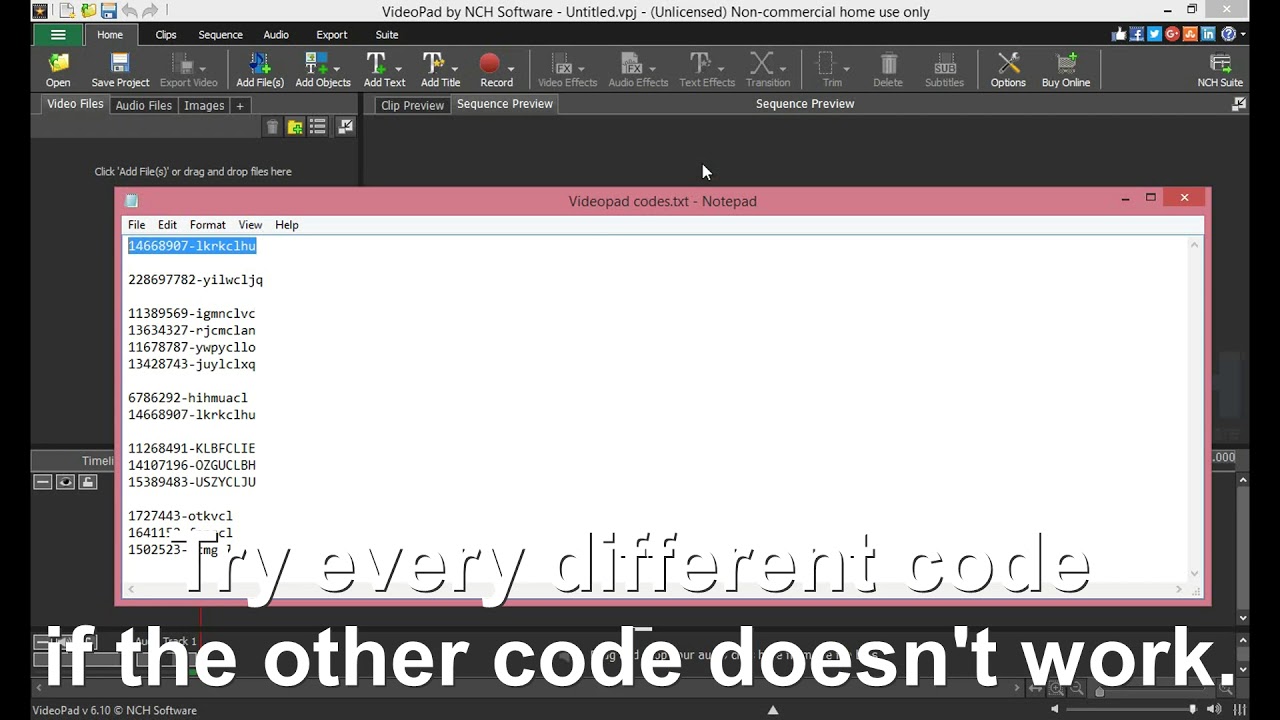Click the Notepad scroll up arrow
The image size is (1280, 720).
pyautogui.click(x=1194, y=245)
